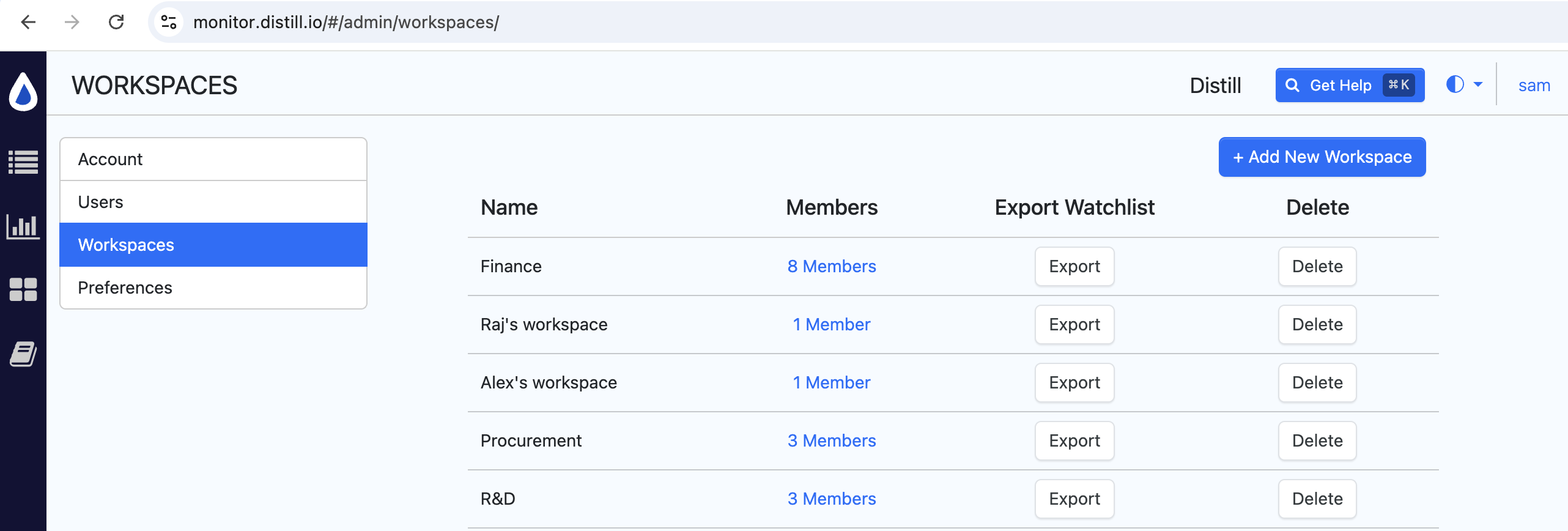Screen dimensions: 1568x531
Task: Open the bar chart stats icon
Action: (23, 226)
